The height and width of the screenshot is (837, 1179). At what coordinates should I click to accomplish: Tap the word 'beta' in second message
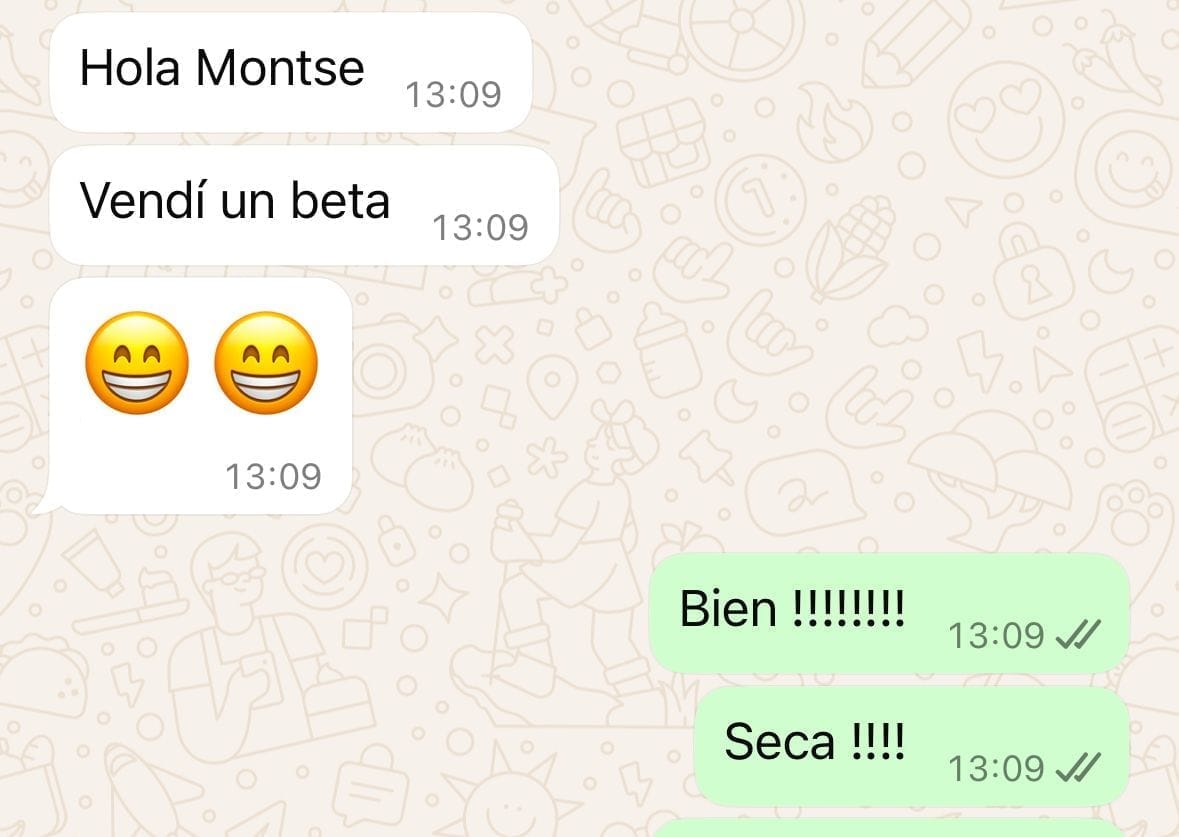341,201
